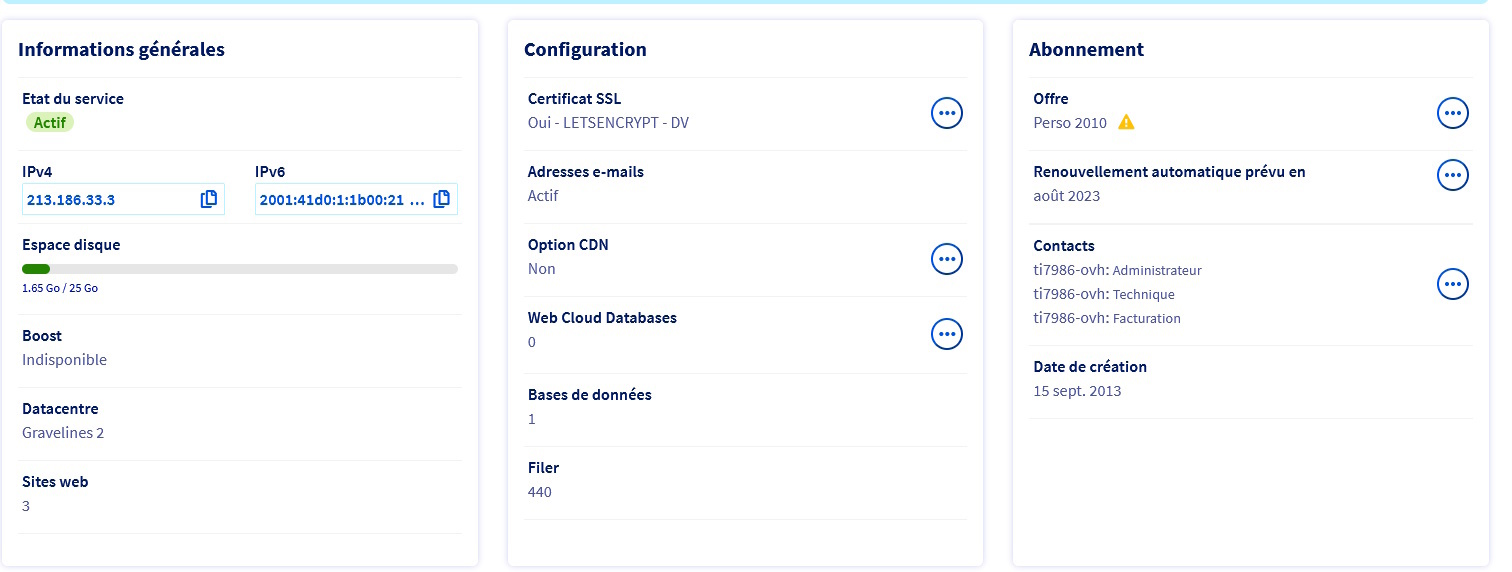Viewport: 1512px width, 572px height.
Task: Open the Web Cloud Databases actions menu
Action: pyautogui.click(x=946, y=333)
